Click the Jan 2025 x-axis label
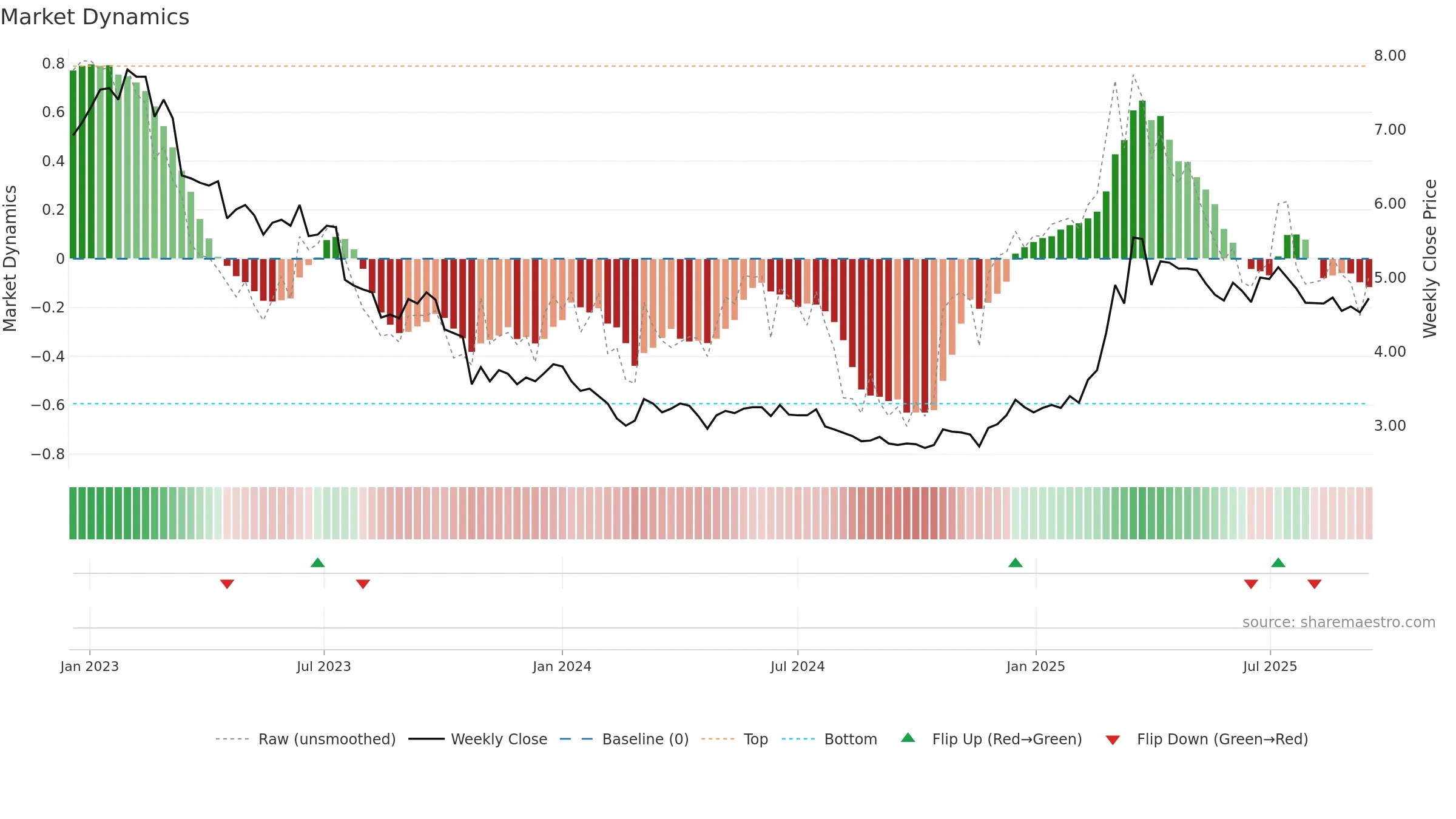Screen dimensions: 1456x819 click(x=1036, y=666)
